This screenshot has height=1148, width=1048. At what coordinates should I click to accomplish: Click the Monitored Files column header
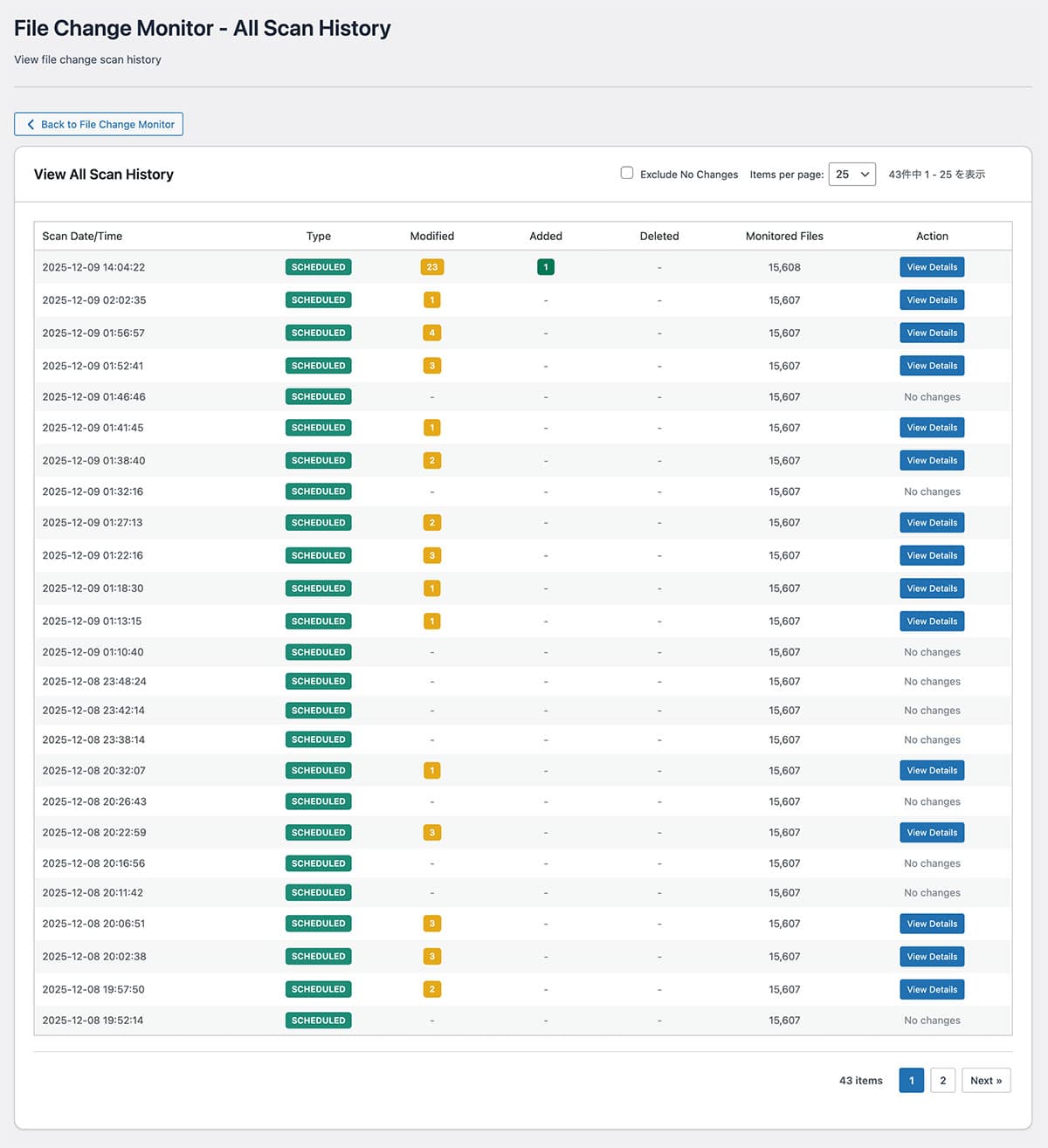pyautogui.click(x=784, y=236)
